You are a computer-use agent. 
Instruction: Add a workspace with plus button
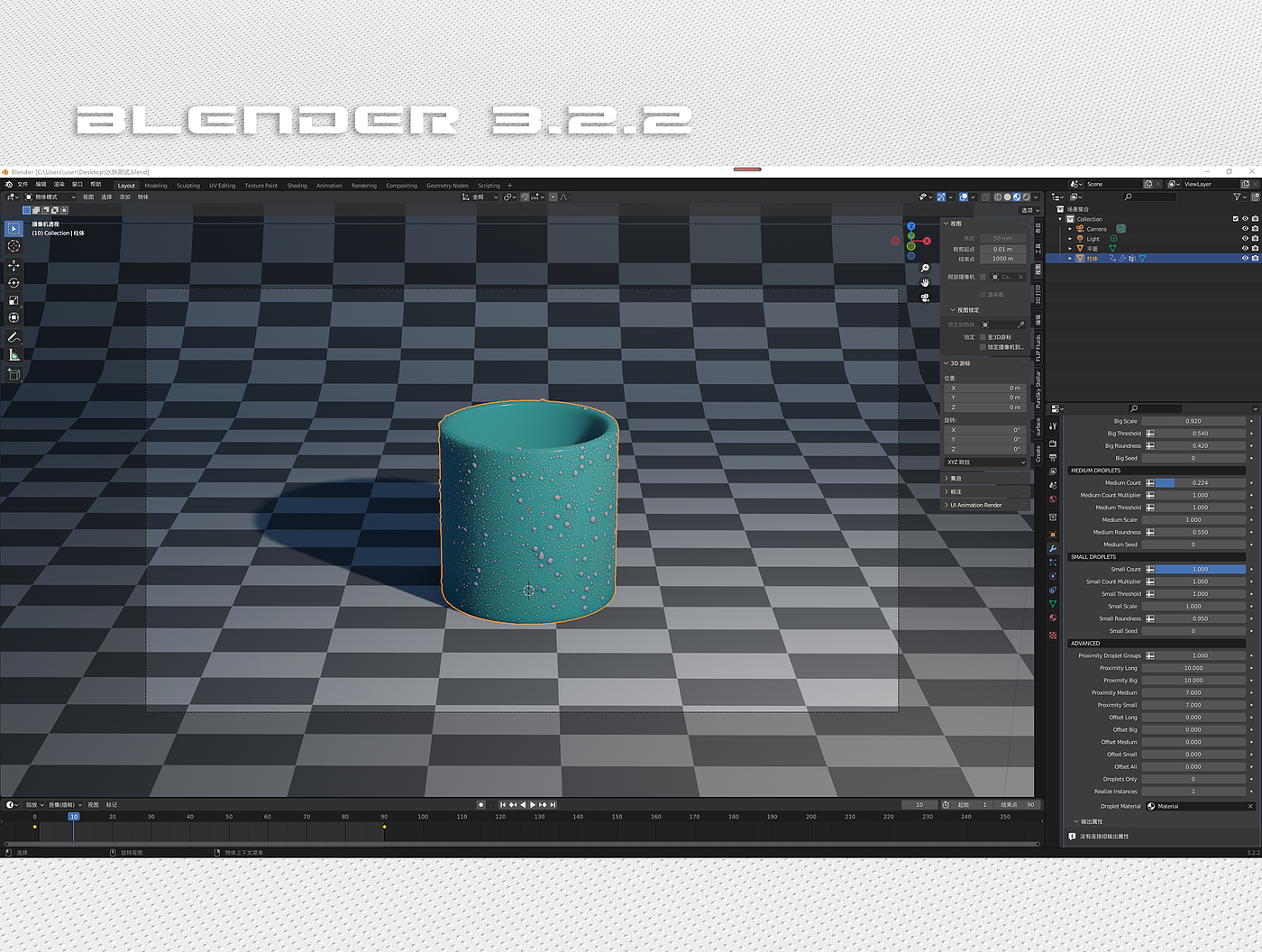click(x=510, y=186)
